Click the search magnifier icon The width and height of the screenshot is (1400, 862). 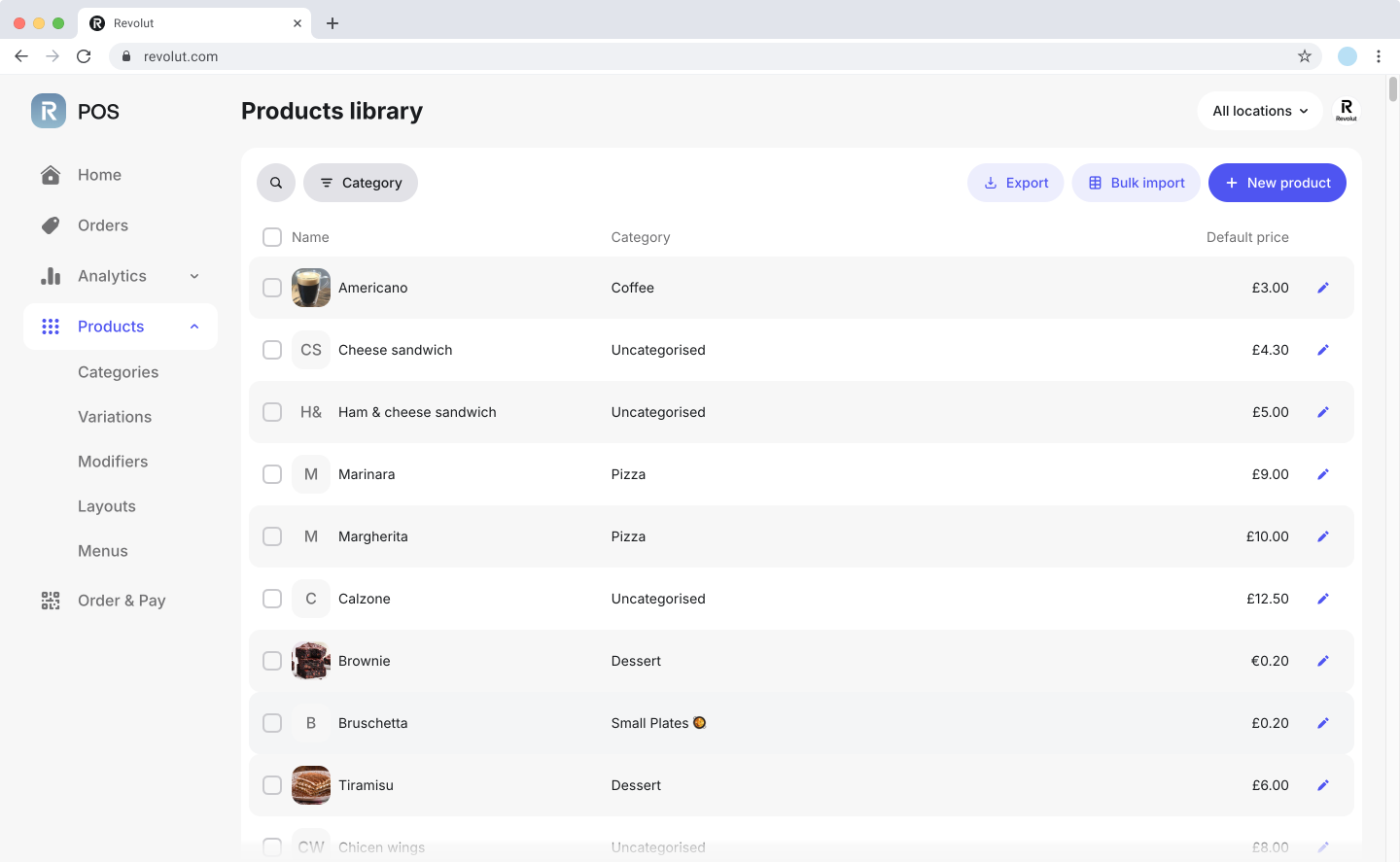pyautogui.click(x=276, y=183)
